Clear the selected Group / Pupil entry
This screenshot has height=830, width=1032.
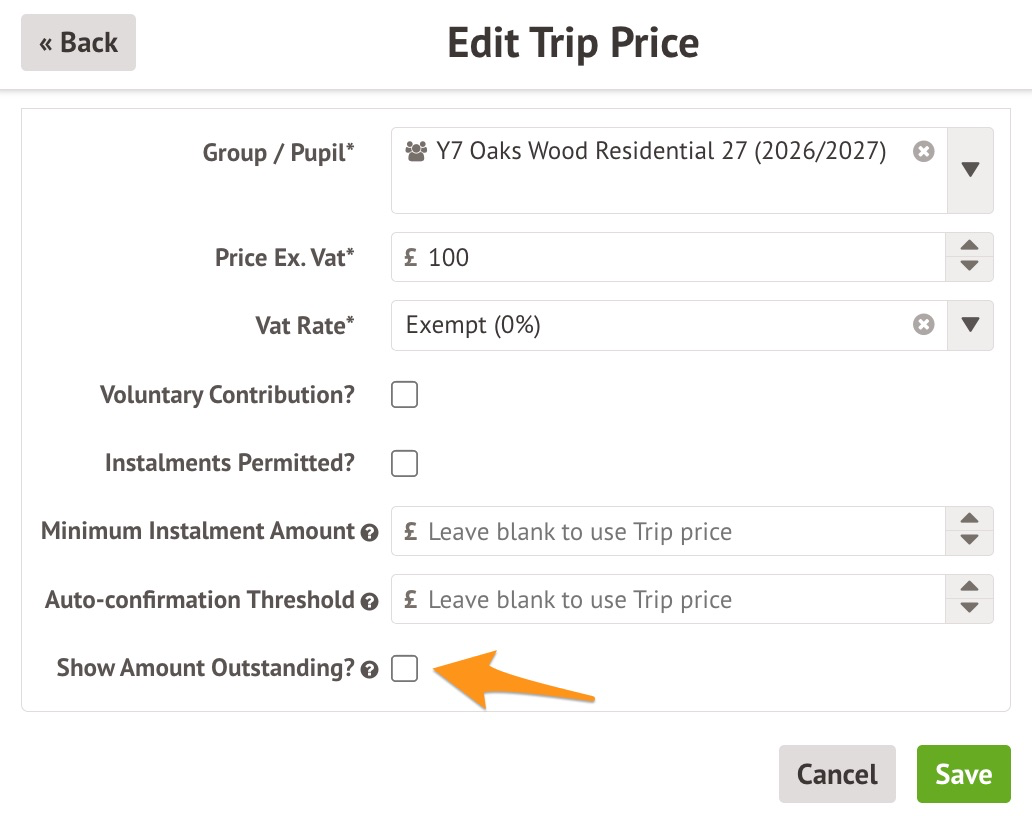924,152
